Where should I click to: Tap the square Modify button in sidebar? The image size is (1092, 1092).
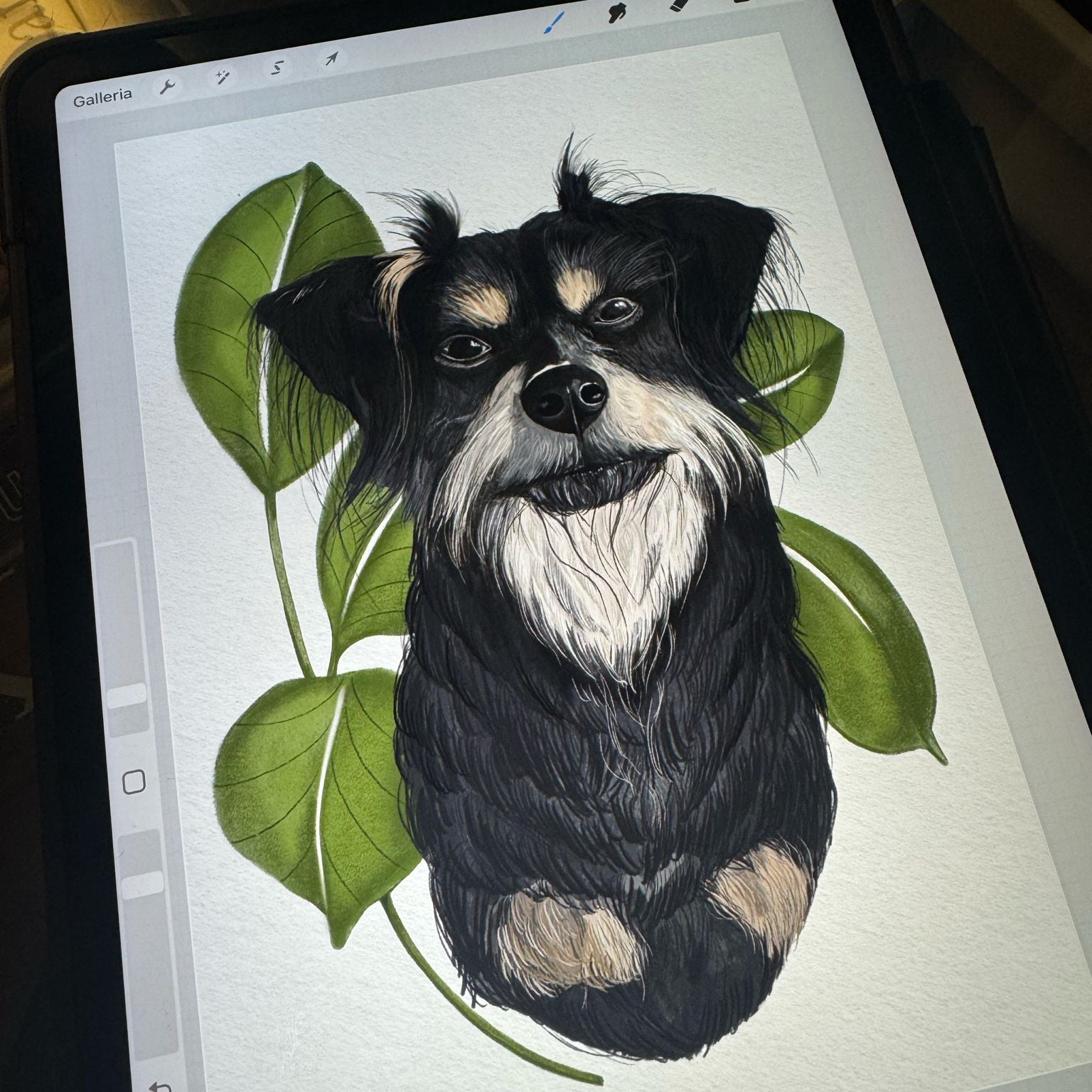134,782
